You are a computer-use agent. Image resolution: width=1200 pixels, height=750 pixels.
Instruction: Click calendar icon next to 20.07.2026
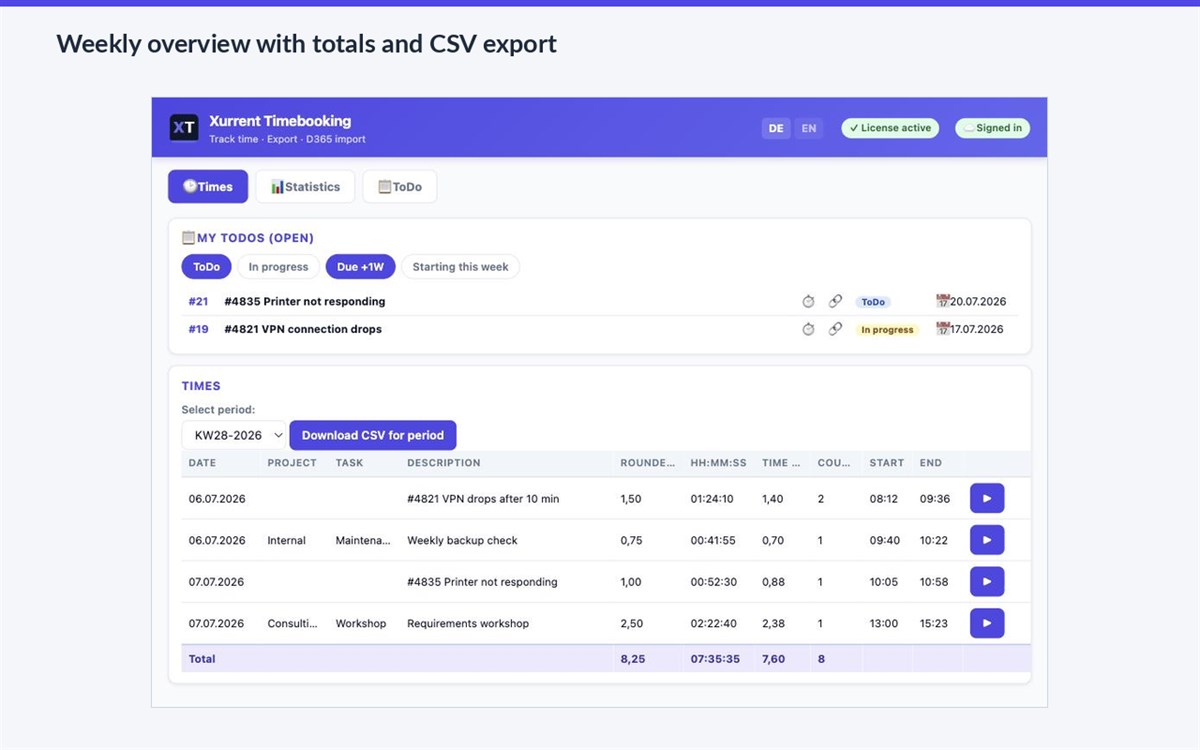point(942,301)
